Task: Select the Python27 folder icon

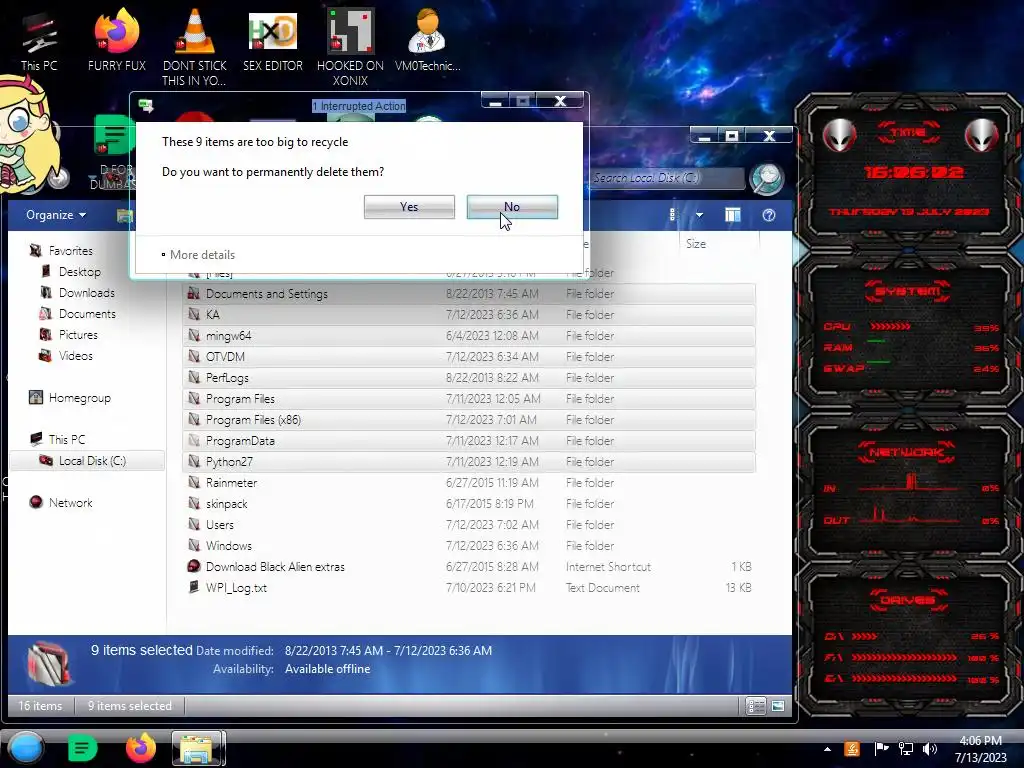Action: 194,461
